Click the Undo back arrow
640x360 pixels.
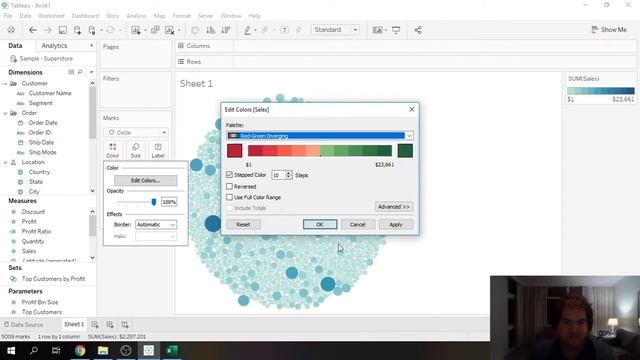point(33,30)
